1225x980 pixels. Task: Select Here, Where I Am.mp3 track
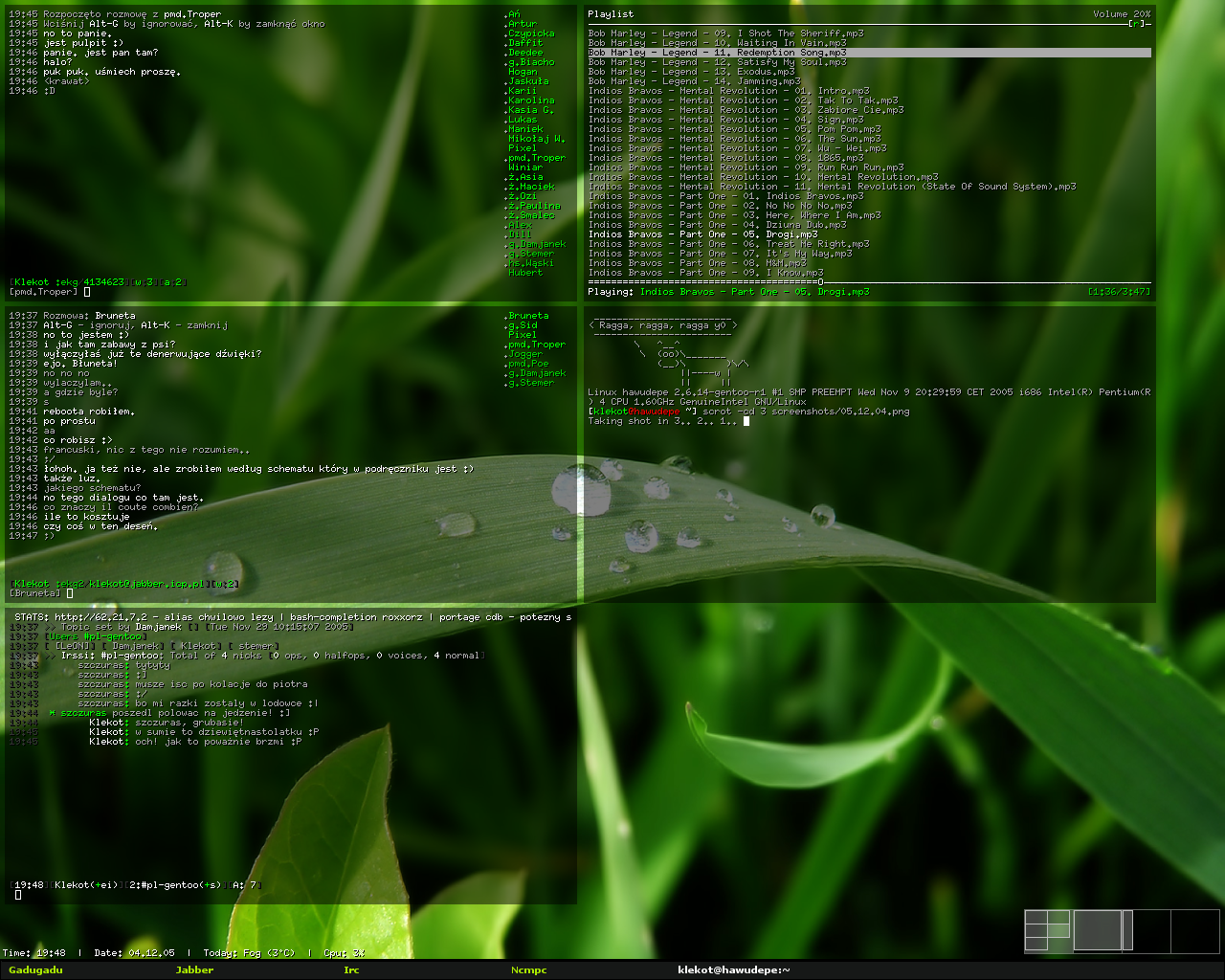734,215
